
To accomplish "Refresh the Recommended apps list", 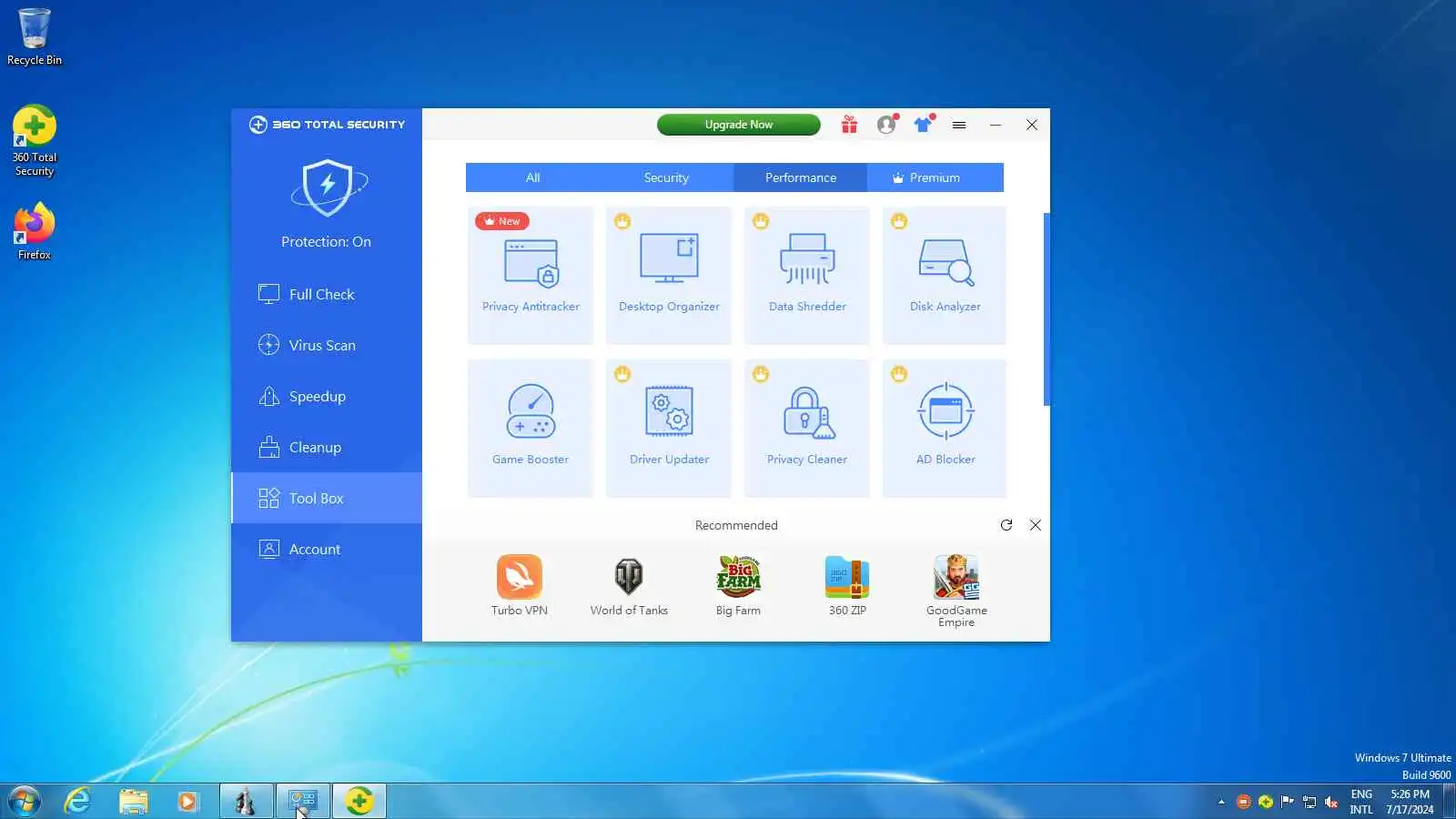I will 1006,525.
